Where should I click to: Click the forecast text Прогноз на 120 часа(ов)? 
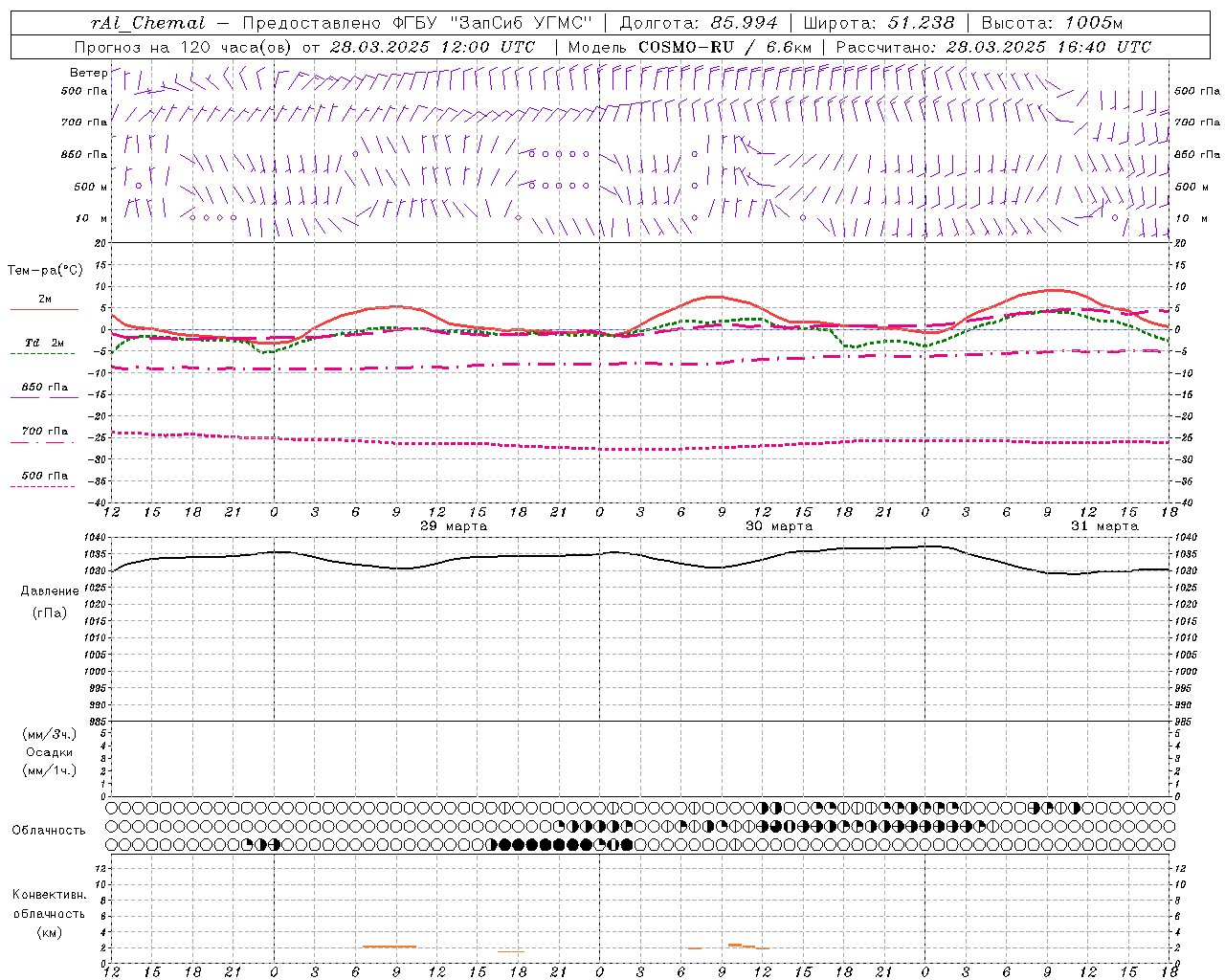tap(184, 47)
